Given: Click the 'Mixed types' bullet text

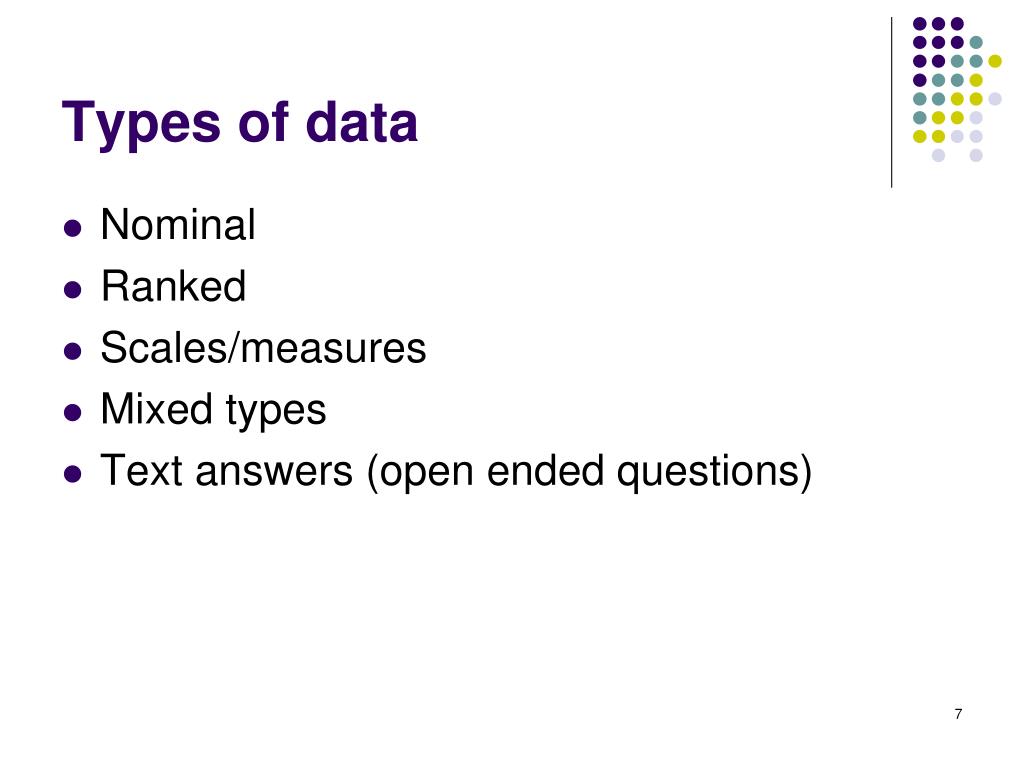Looking at the screenshot, I should tap(213, 410).
